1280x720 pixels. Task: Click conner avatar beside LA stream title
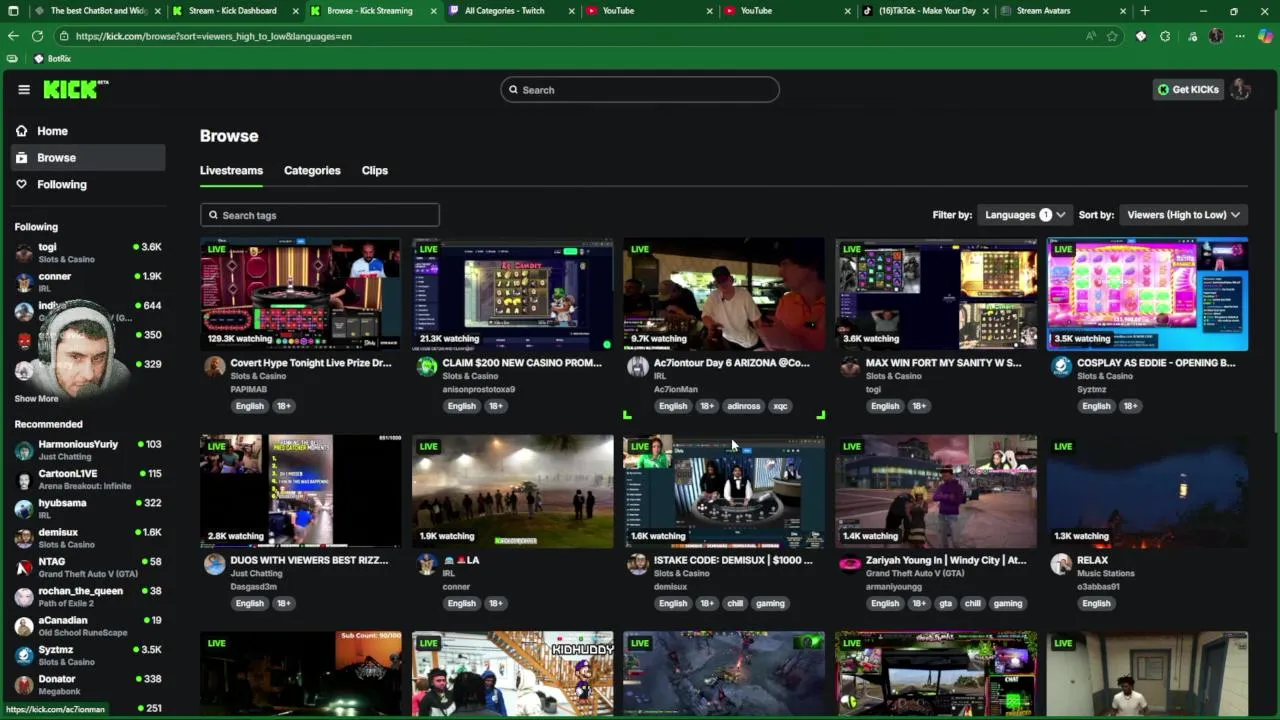pos(427,564)
